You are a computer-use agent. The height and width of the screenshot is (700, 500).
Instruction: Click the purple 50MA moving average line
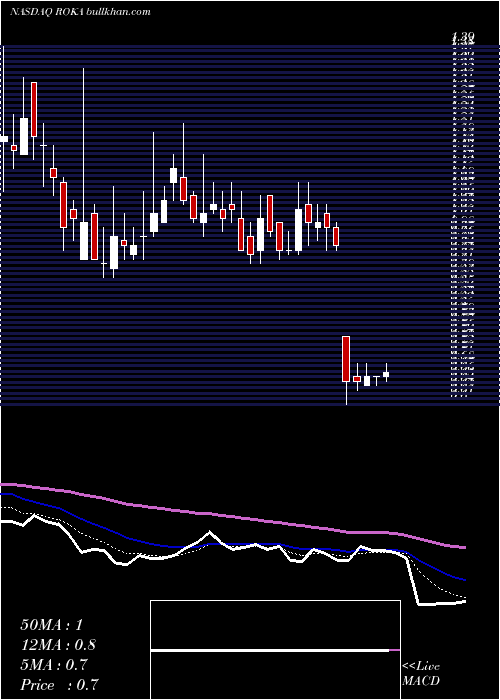[232, 517]
